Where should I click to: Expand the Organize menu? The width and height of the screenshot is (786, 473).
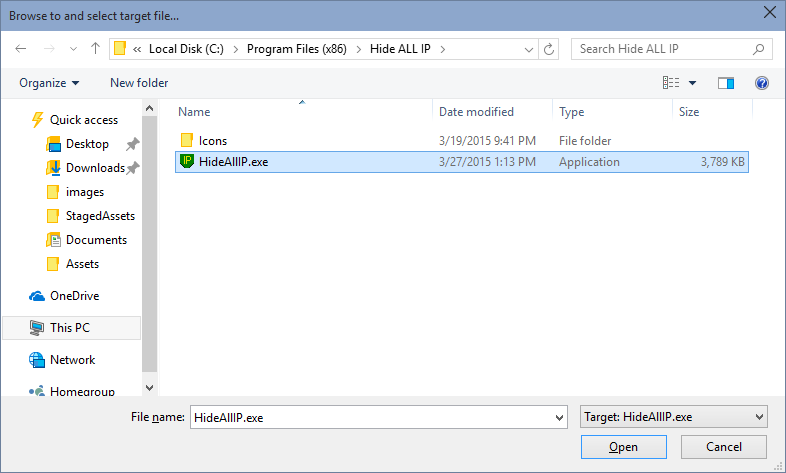[x=49, y=83]
